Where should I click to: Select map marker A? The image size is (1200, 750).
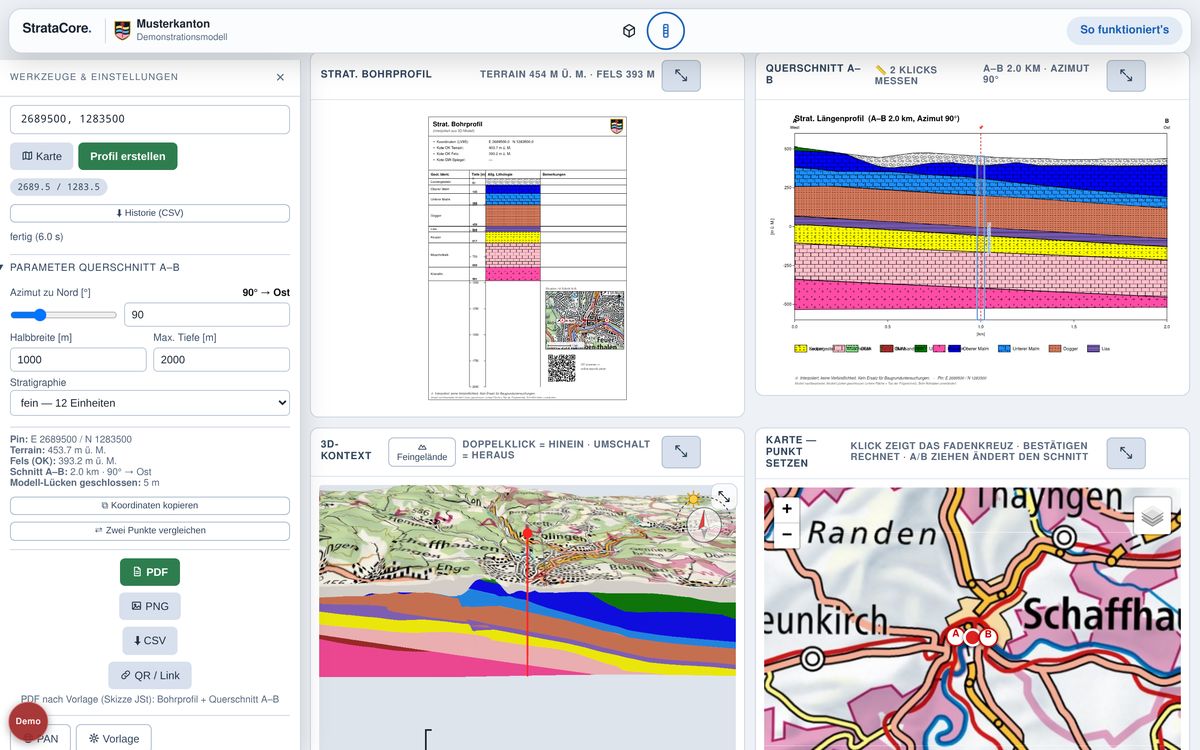click(956, 635)
